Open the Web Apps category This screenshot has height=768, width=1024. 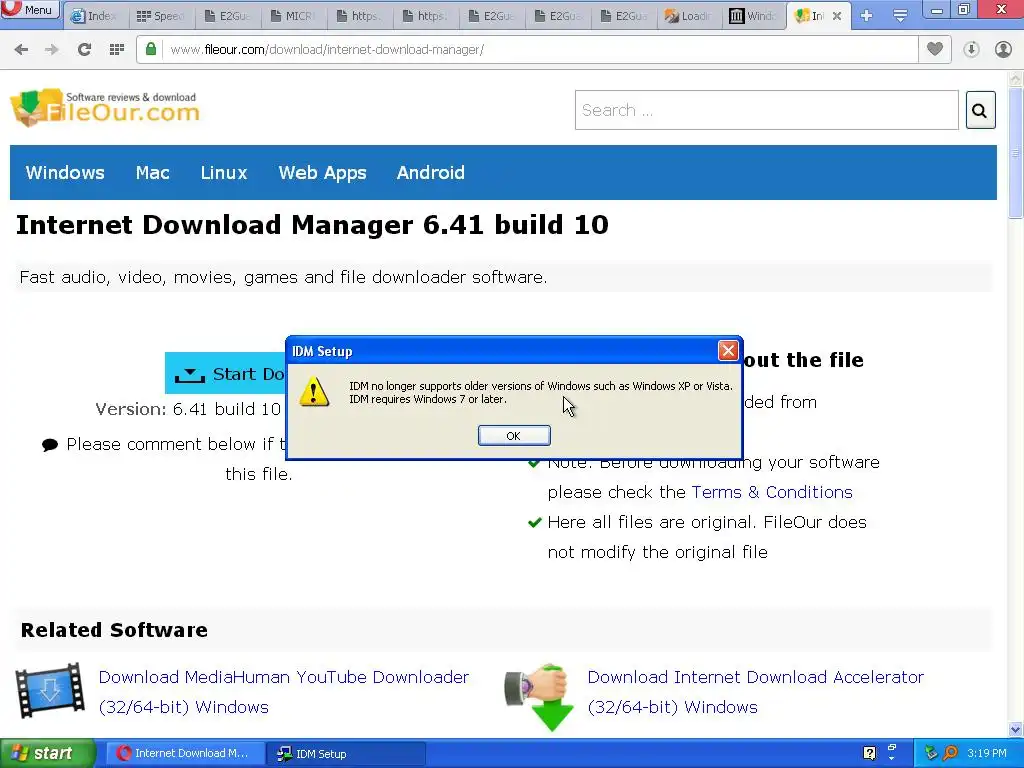[x=323, y=173]
